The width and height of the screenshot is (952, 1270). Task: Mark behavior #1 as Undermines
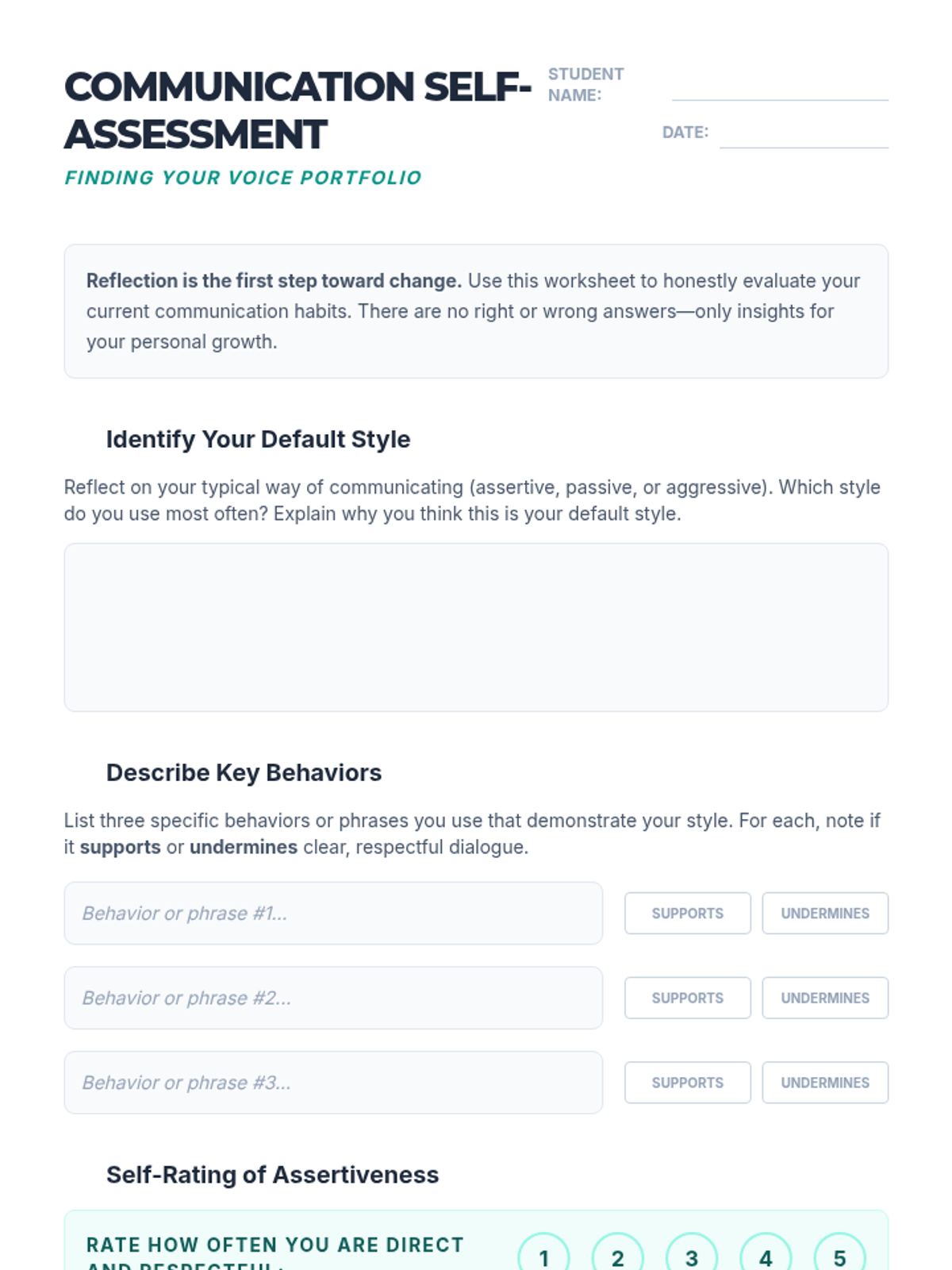point(825,914)
